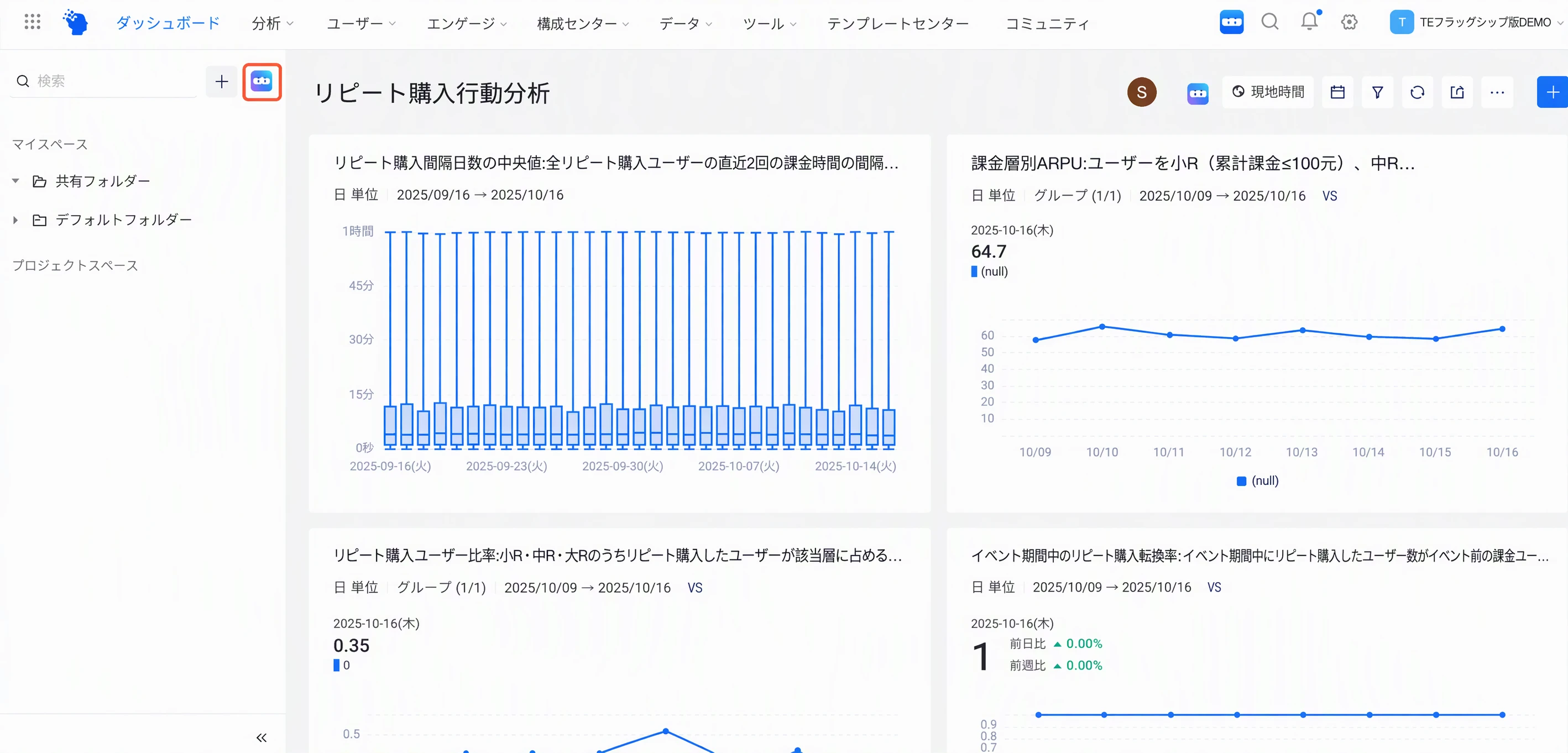Click the highlighted AI robot icon in sidebar
Screen dimensions: 1568x753
click(x=262, y=82)
